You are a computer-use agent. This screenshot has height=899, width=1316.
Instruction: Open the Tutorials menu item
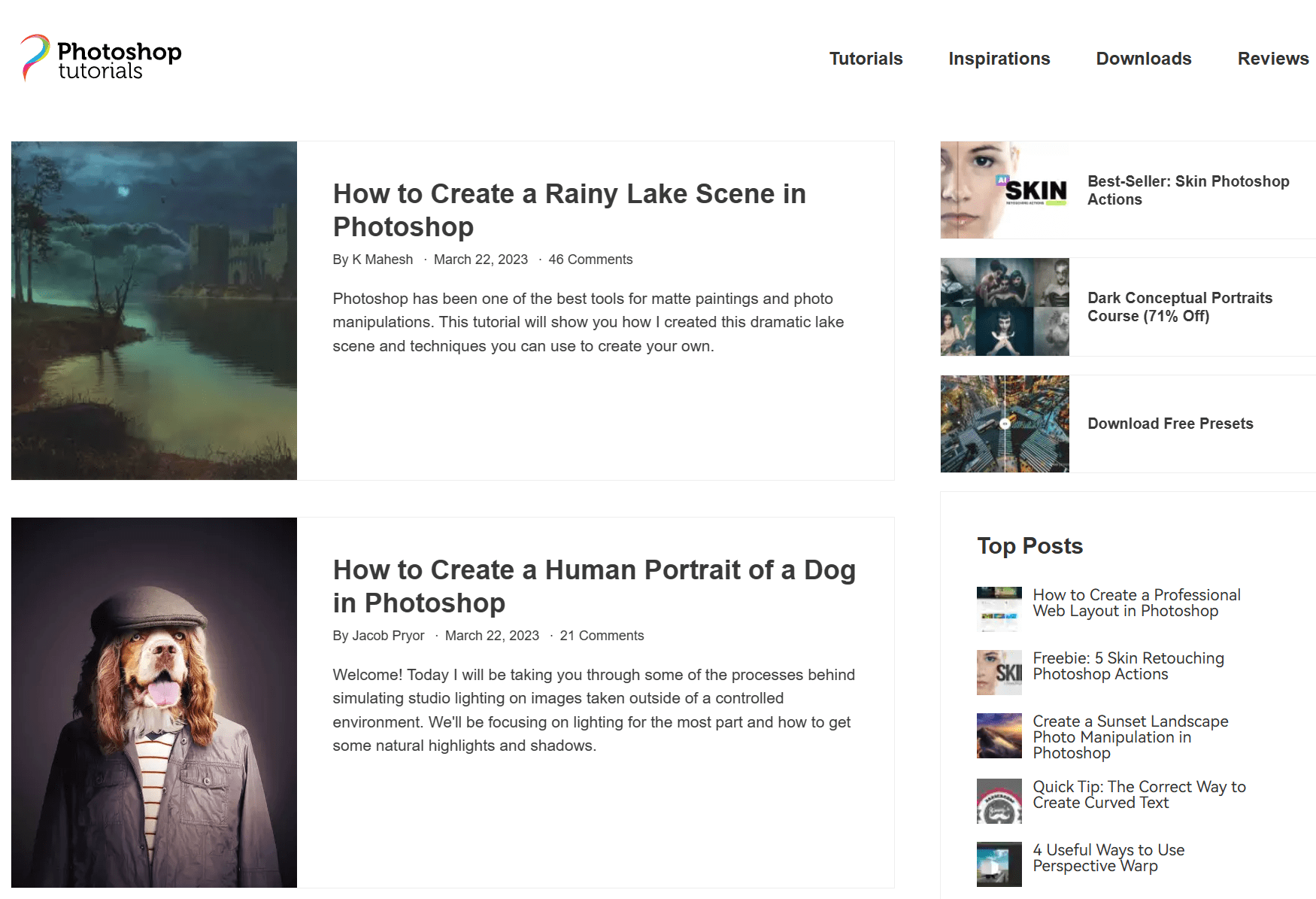point(866,59)
